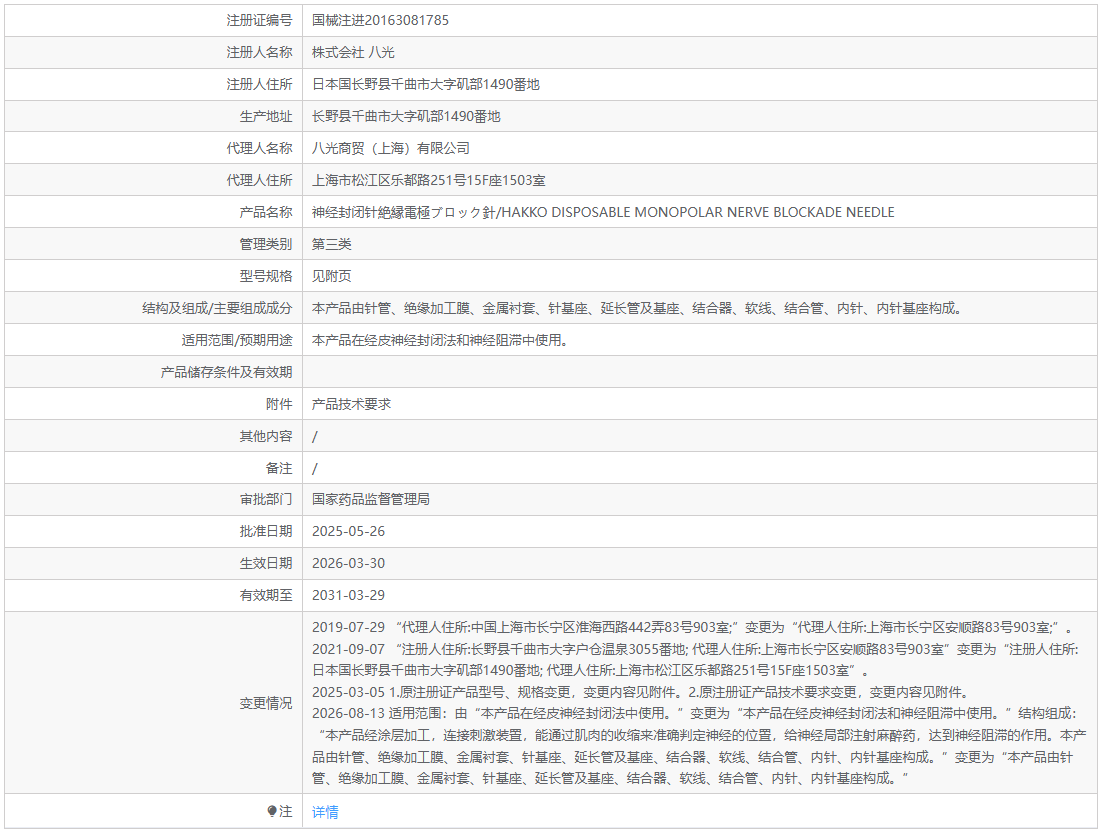Select the 2026-08-13 change record line

pos(699,746)
